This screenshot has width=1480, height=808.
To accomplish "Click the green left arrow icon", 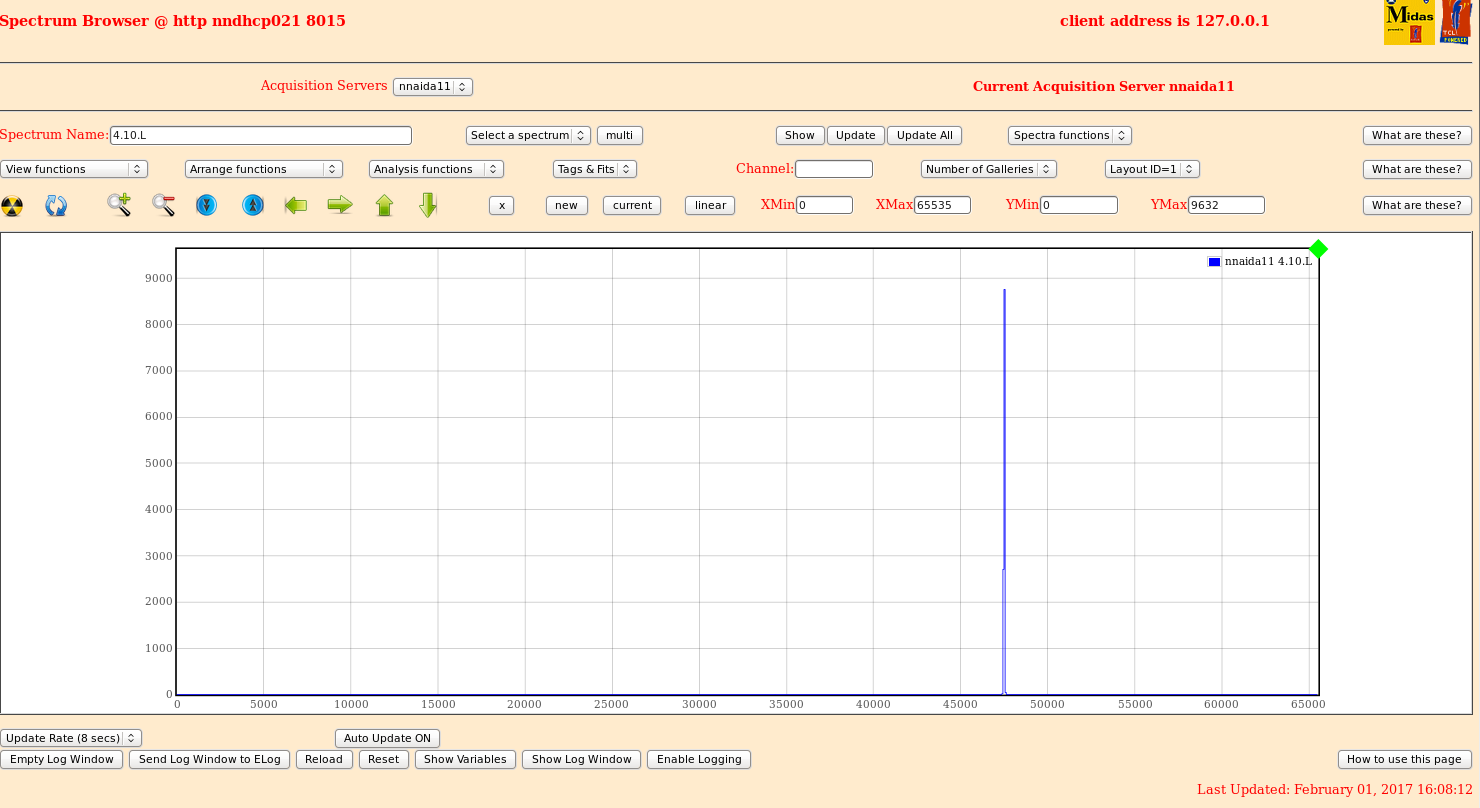I will click(x=296, y=205).
